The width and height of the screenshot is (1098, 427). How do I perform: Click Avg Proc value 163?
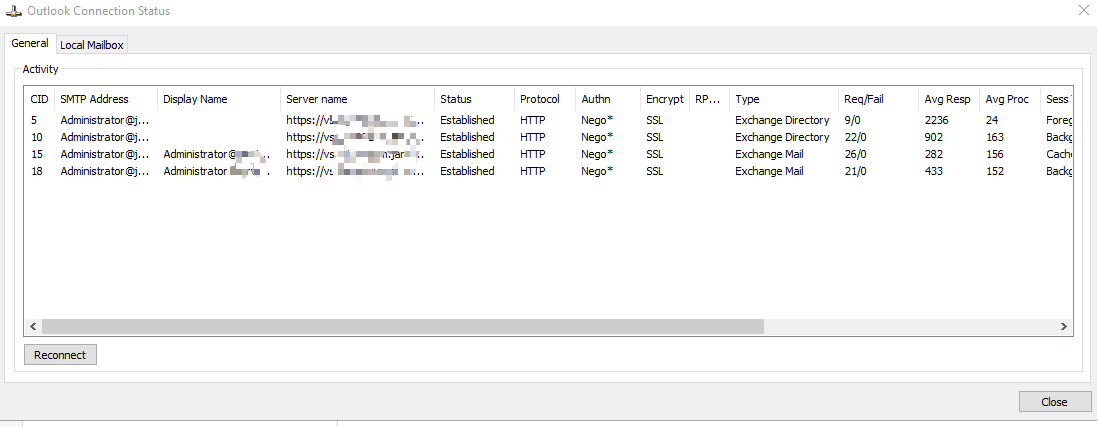pyautogui.click(x=994, y=137)
